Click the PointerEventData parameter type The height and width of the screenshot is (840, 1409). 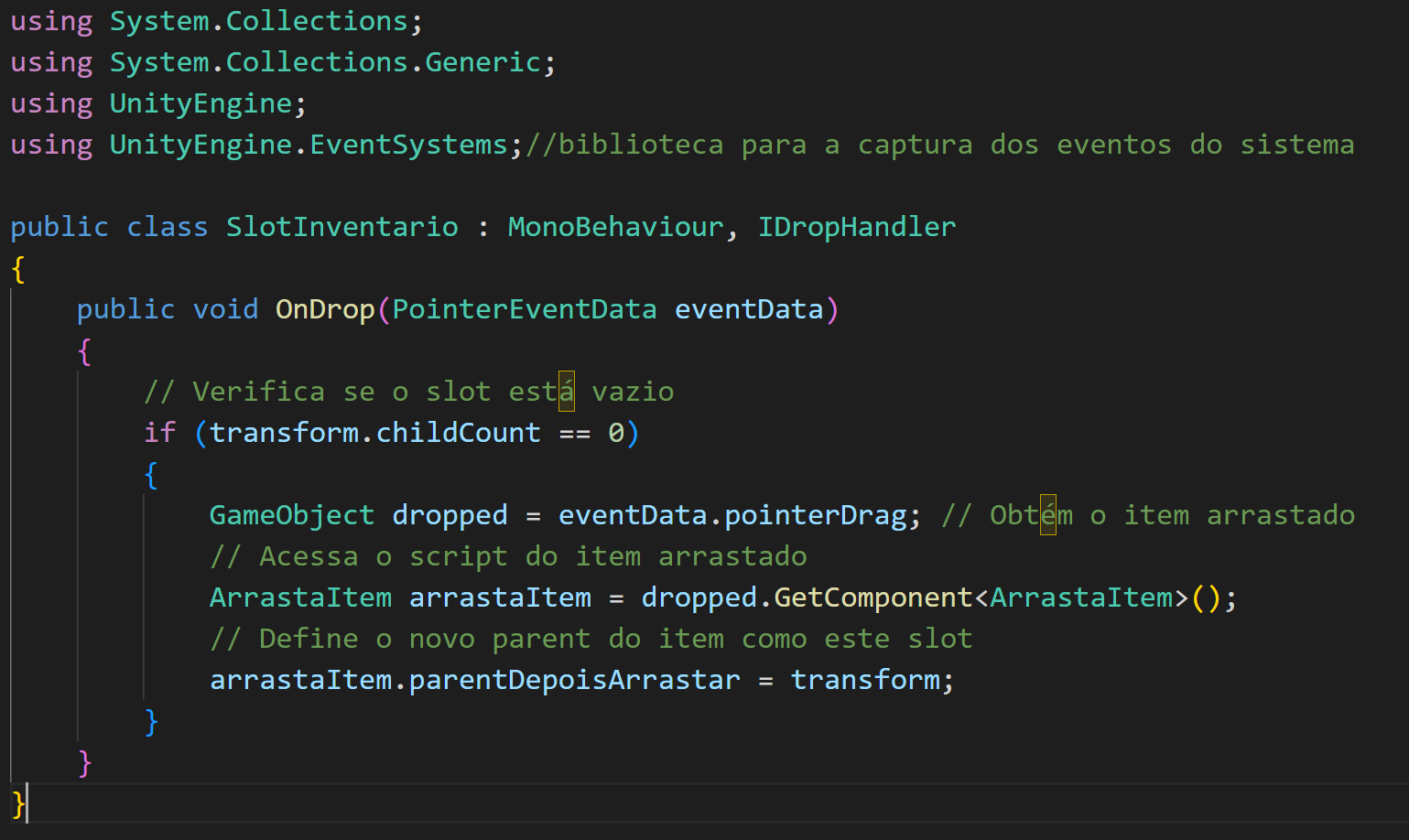point(524,309)
